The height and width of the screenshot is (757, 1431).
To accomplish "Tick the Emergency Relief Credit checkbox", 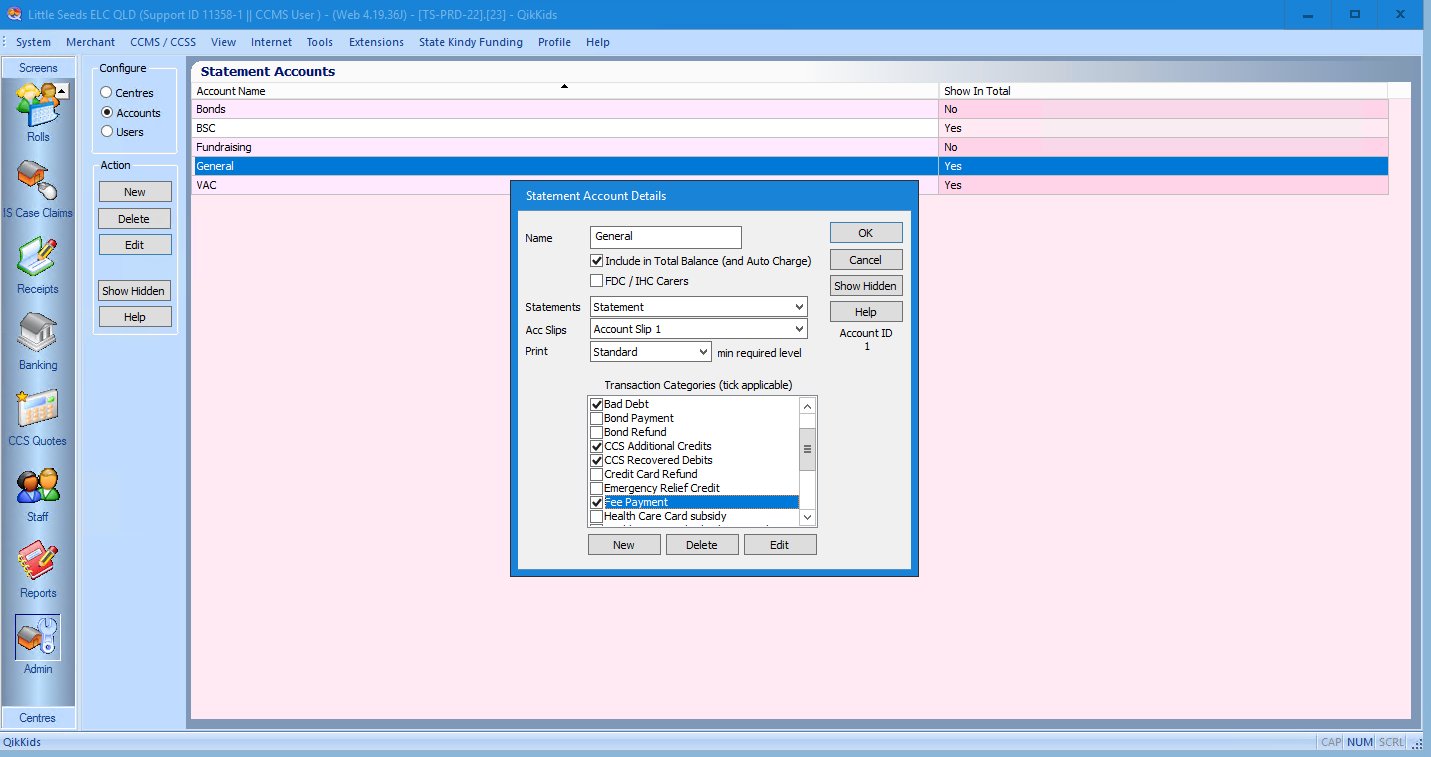I will [x=597, y=488].
